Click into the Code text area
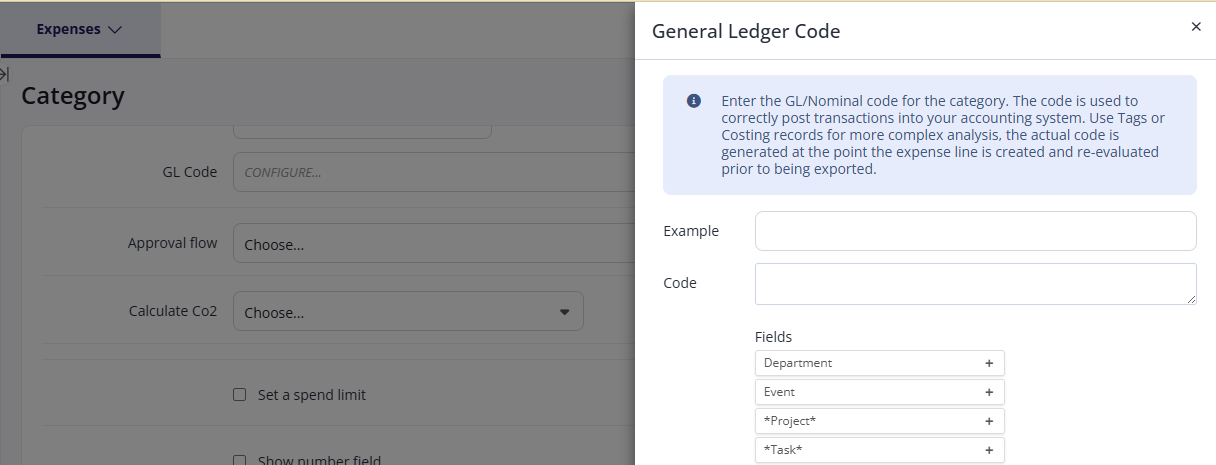Screen dimensions: 1216x465 [975, 284]
